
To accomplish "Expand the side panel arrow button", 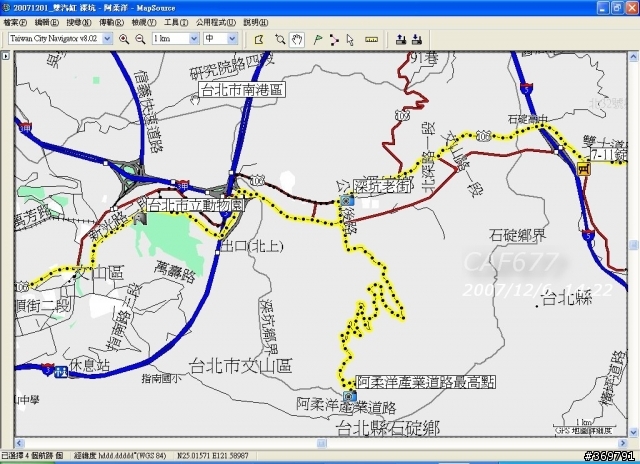I will pyautogui.click(x=6, y=56).
